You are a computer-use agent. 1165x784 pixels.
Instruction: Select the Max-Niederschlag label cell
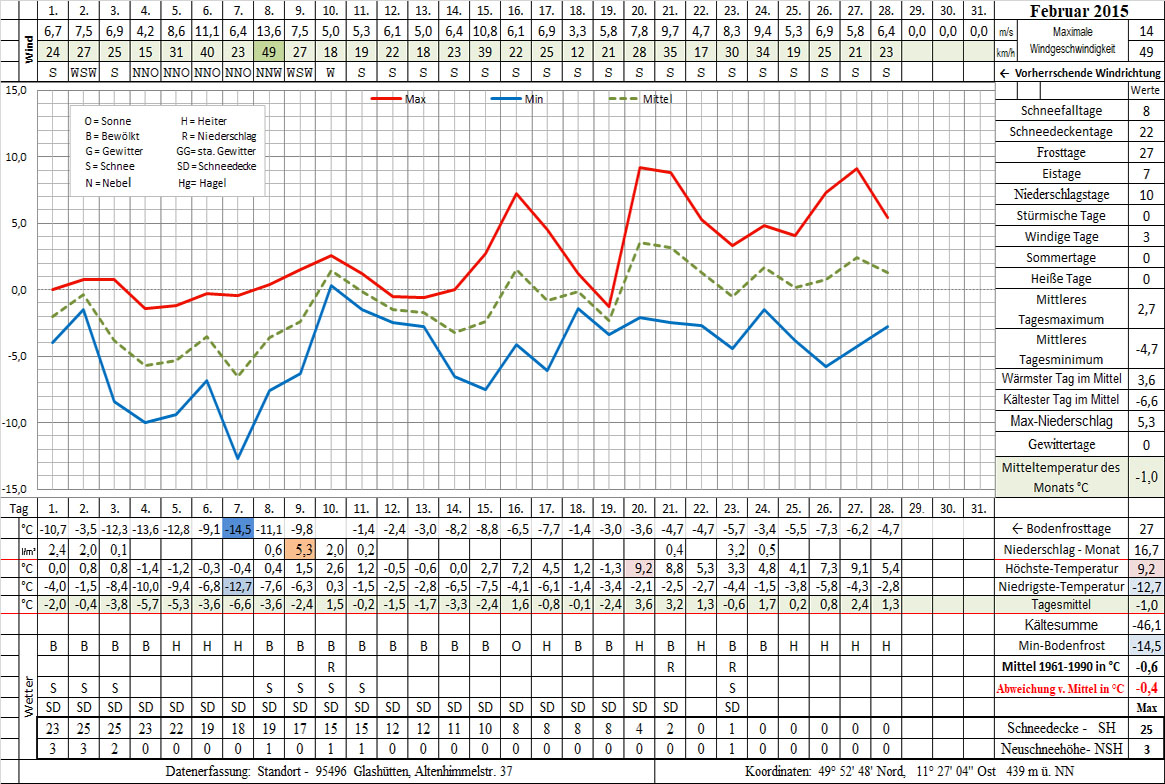(x=1061, y=422)
